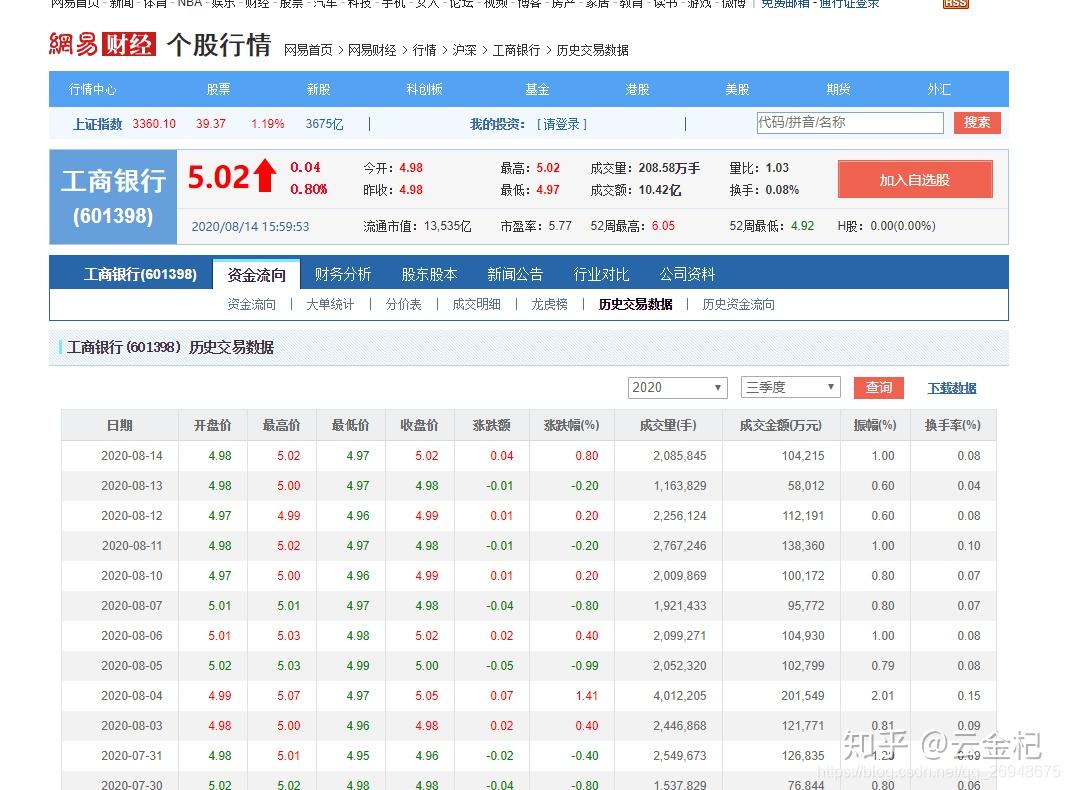
Task: Click the 查询 query button
Action: [x=878, y=387]
